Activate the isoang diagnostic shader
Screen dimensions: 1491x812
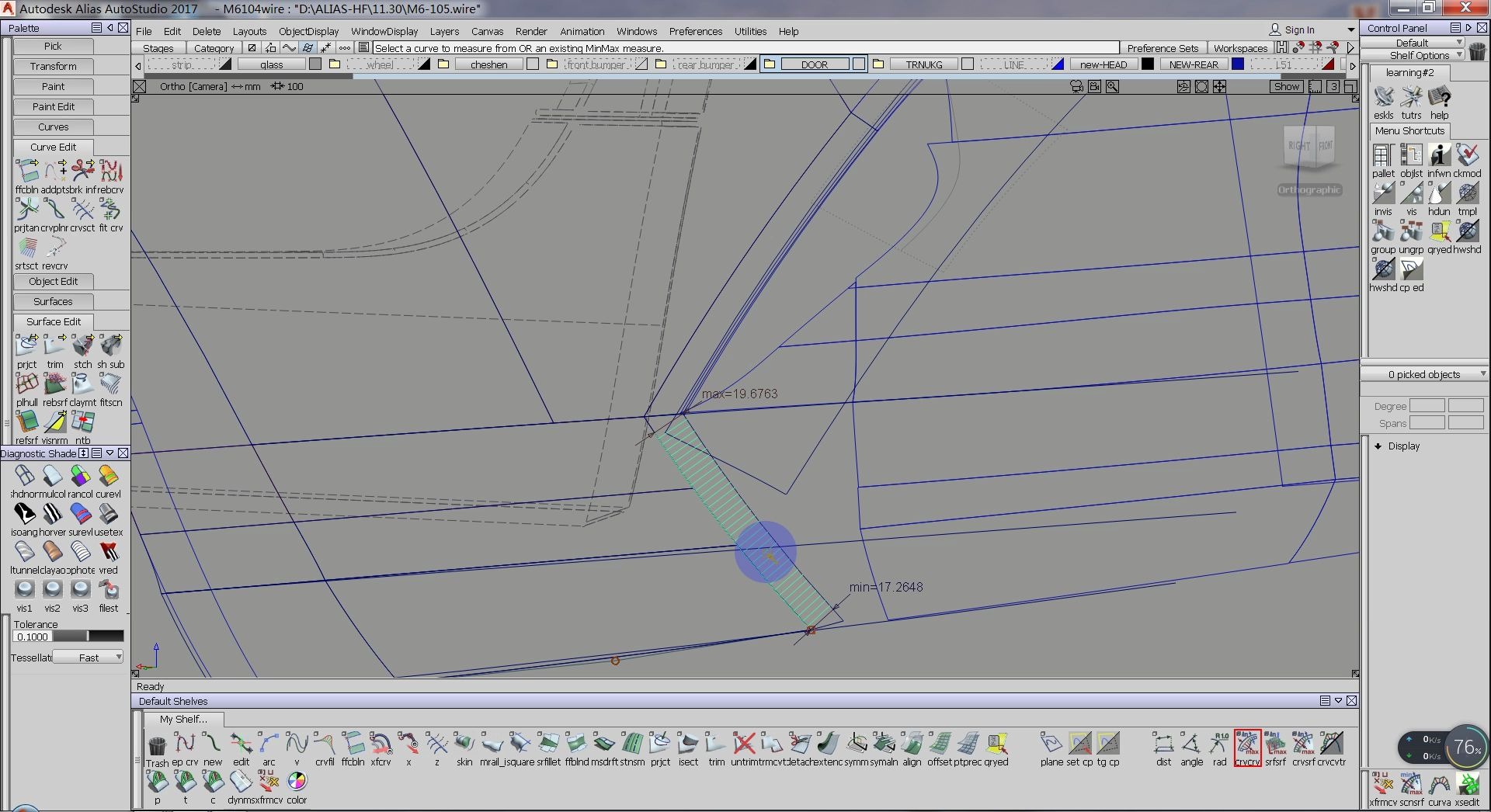tap(24, 515)
